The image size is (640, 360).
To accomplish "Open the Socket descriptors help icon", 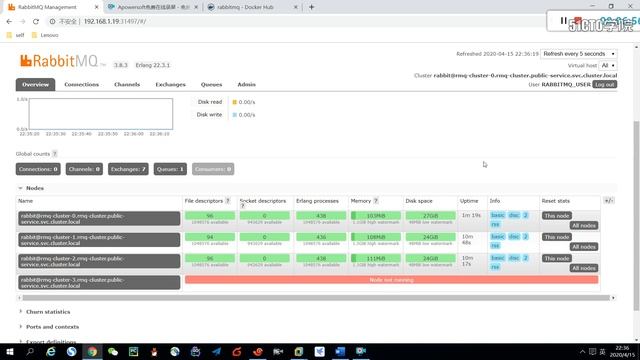I will pos(242,206).
